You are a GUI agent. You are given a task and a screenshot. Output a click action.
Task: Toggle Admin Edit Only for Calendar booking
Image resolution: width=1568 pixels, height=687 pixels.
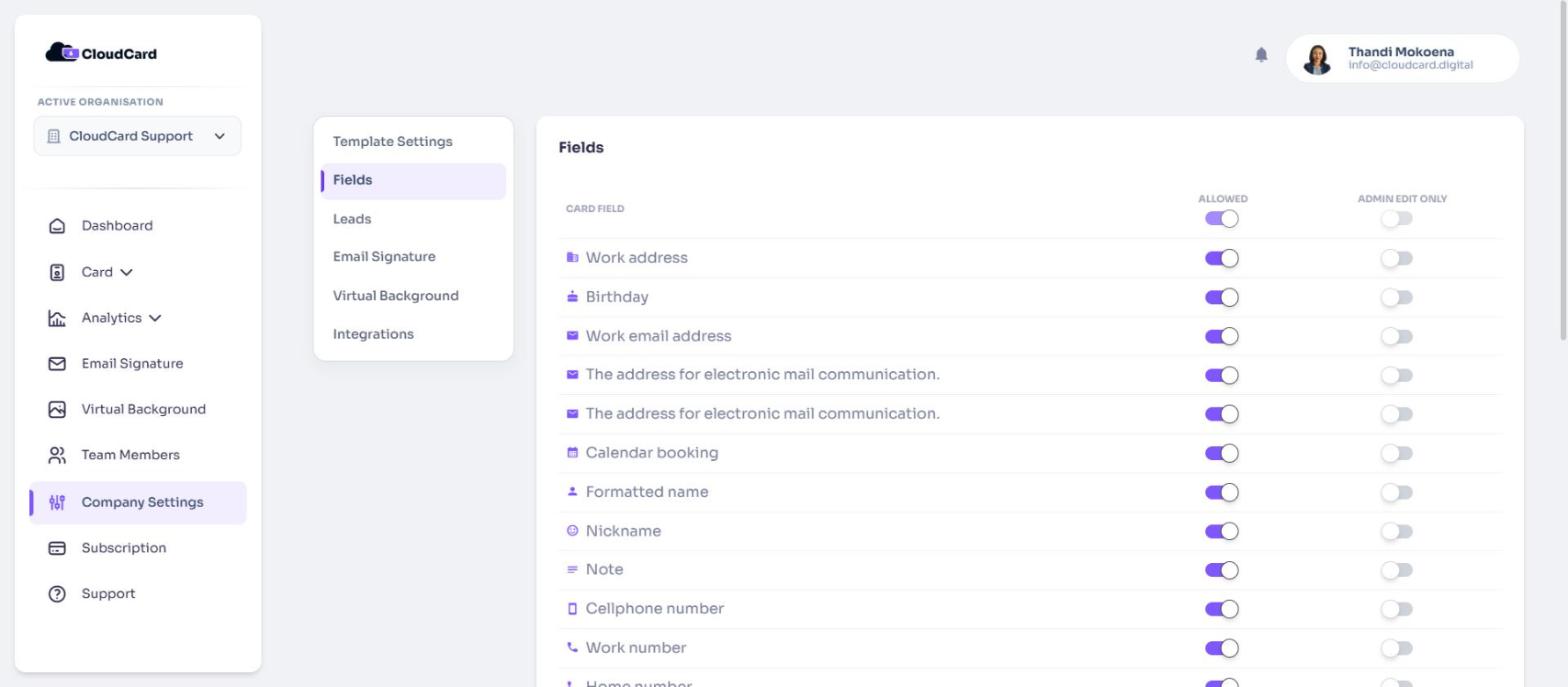[1397, 453]
